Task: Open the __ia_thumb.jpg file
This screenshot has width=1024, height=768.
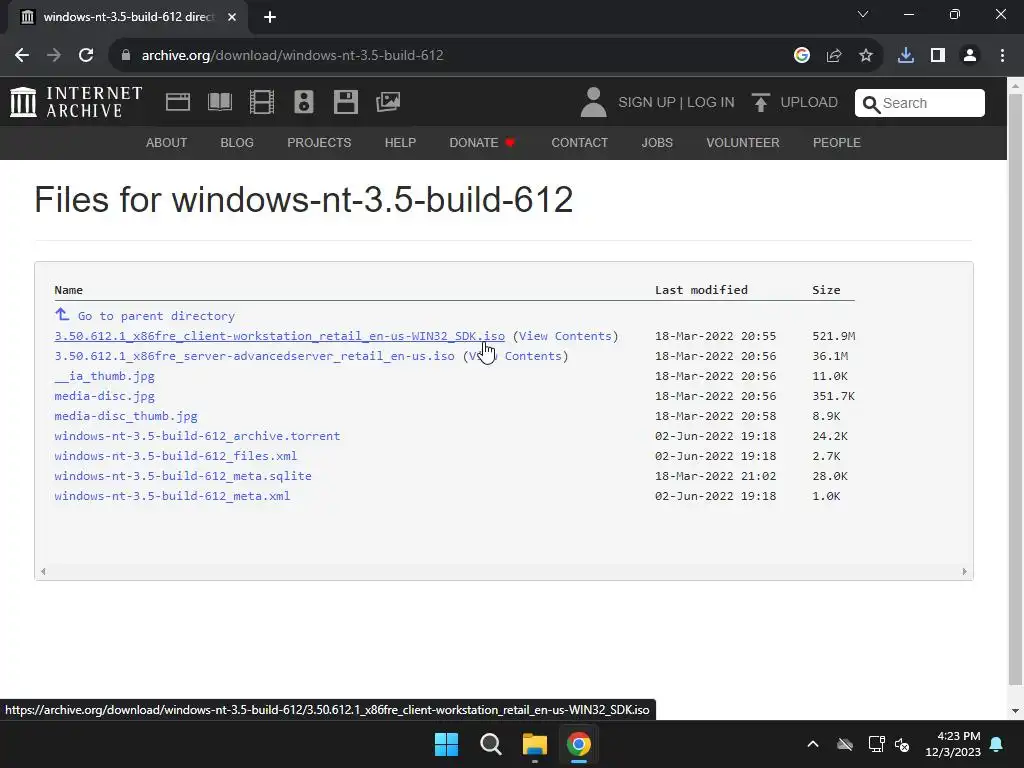Action: (x=104, y=376)
